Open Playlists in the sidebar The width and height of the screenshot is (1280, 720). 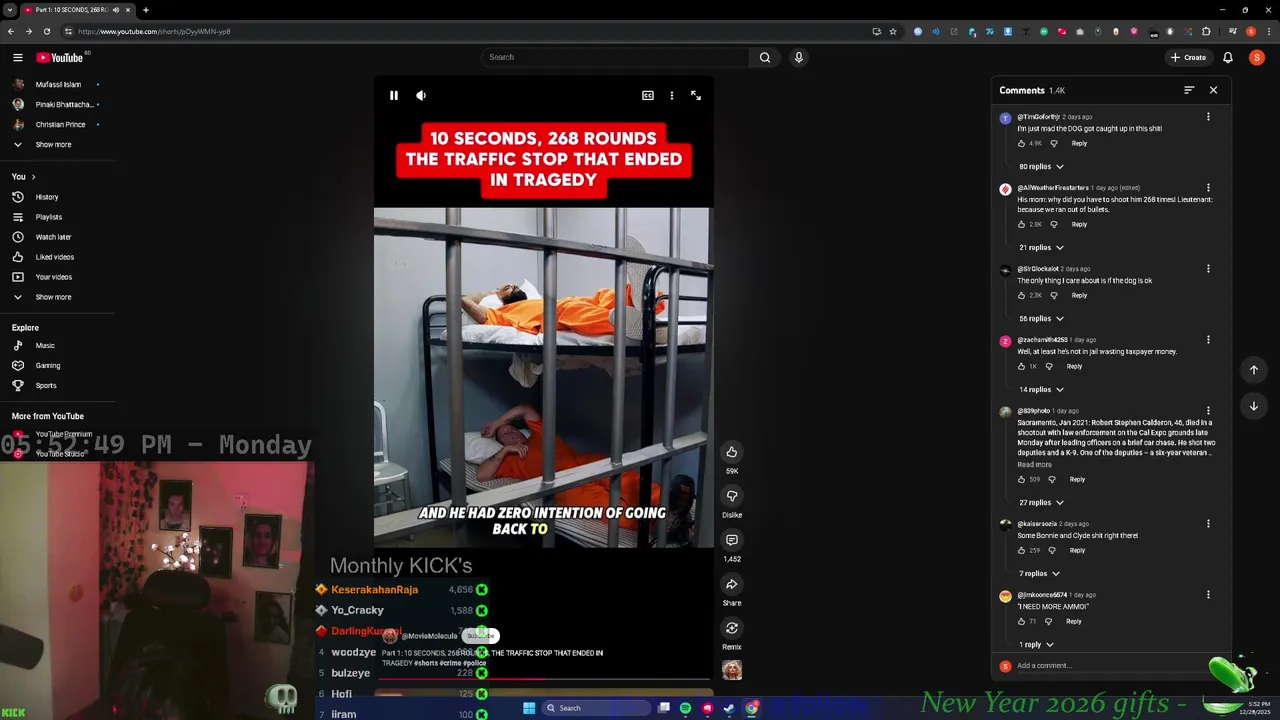point(48,217)
